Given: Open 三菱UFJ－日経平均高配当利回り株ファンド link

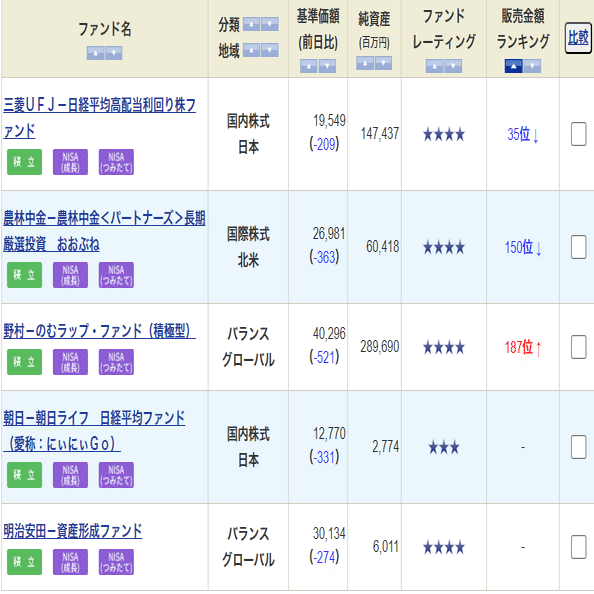Looking at the screenshot, I should pos(100,118).
